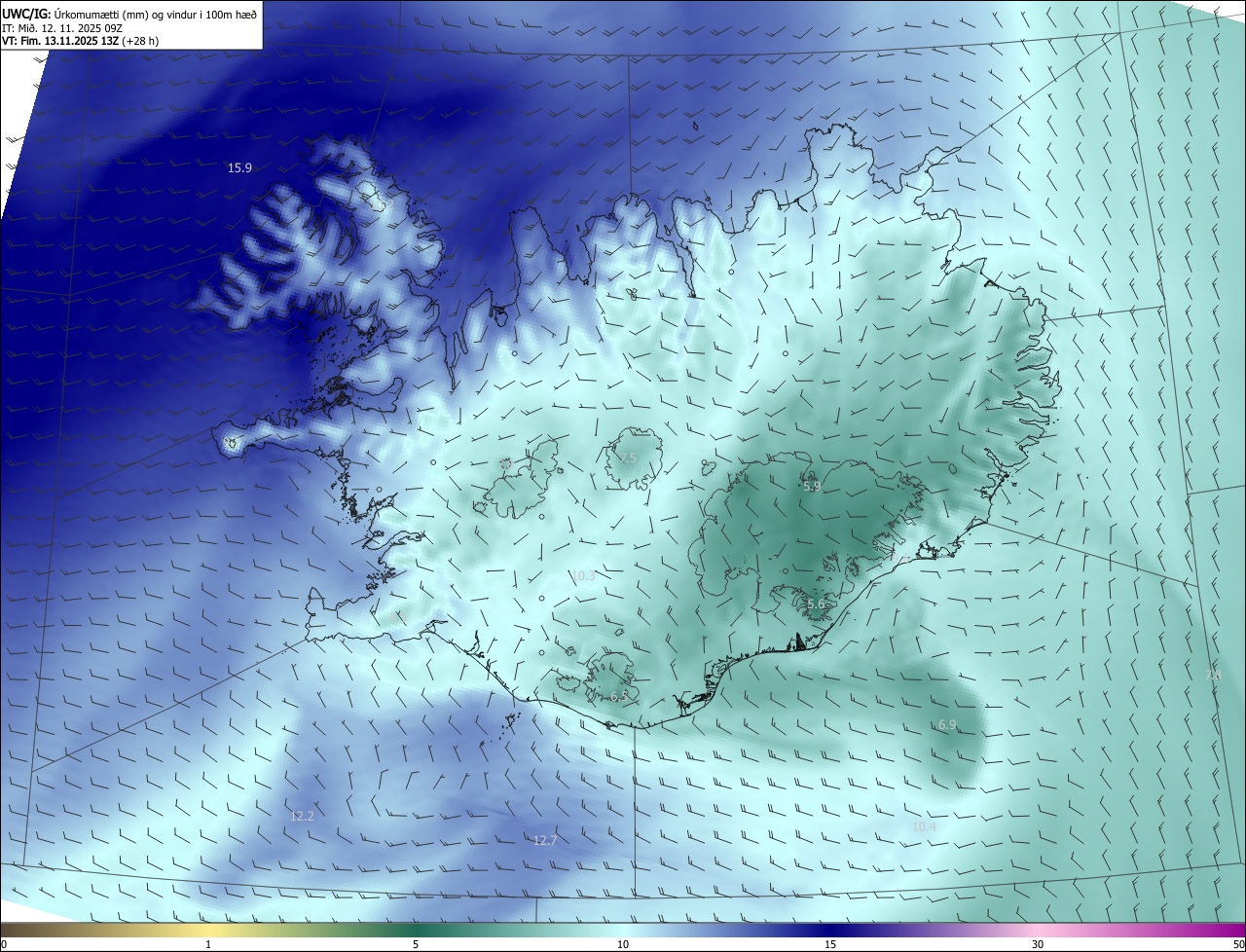Click the 10 tick on the color scale
Image resolution: width=1246 pixels, height=952 pixels.
[x=623, y=944]
